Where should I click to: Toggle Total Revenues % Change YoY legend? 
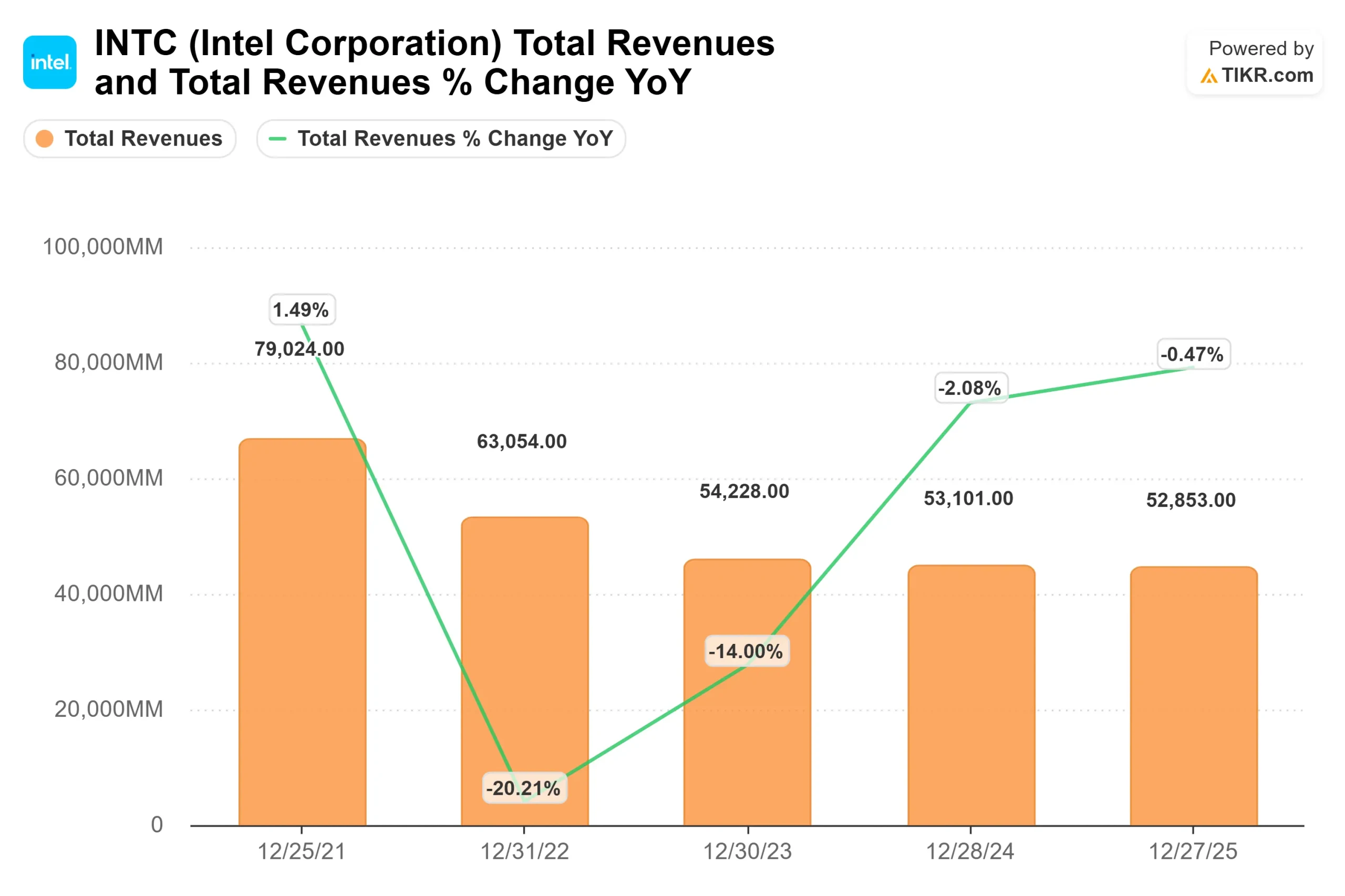[x=441, y=139]
